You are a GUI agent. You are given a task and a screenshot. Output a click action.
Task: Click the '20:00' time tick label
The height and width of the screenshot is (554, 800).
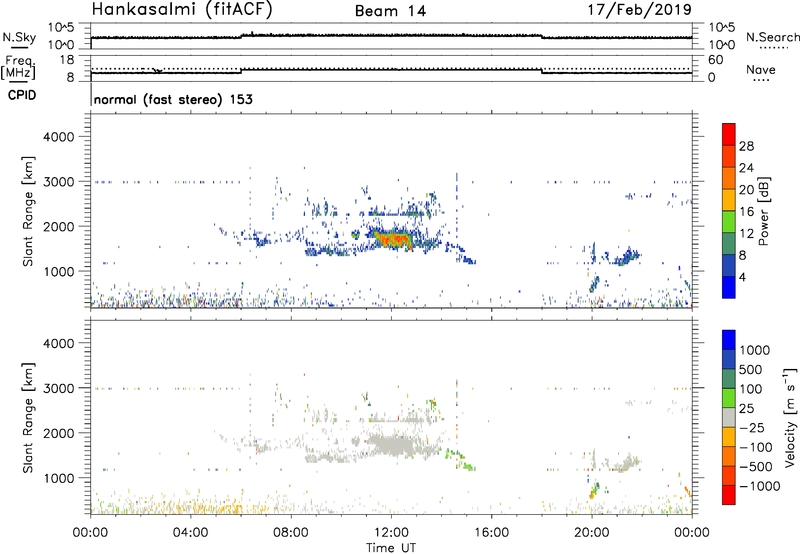click(x=592, y=533)
